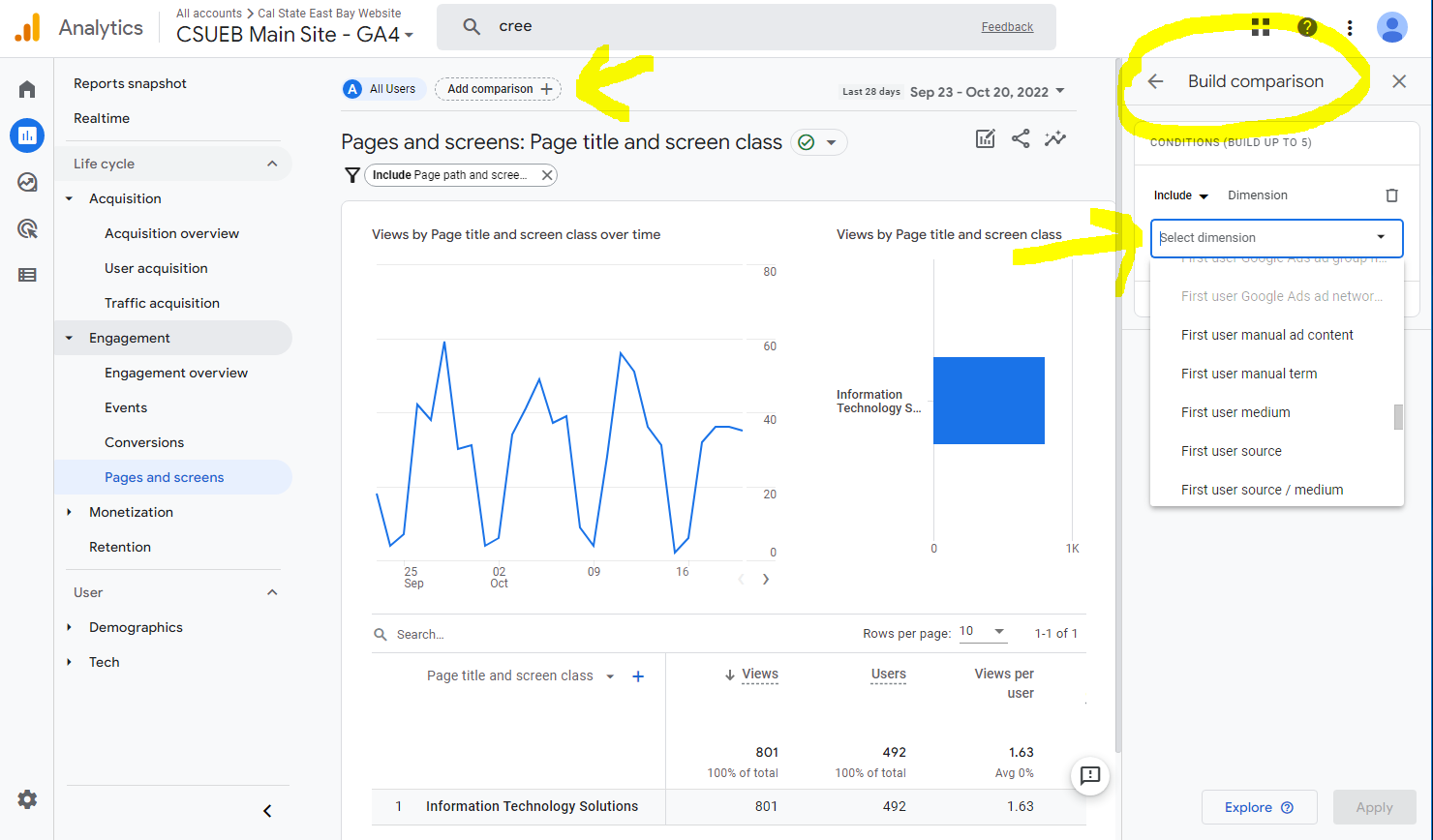Open the Explore icon in left rail
This screenshot has height=840, width=1433.
27,182
